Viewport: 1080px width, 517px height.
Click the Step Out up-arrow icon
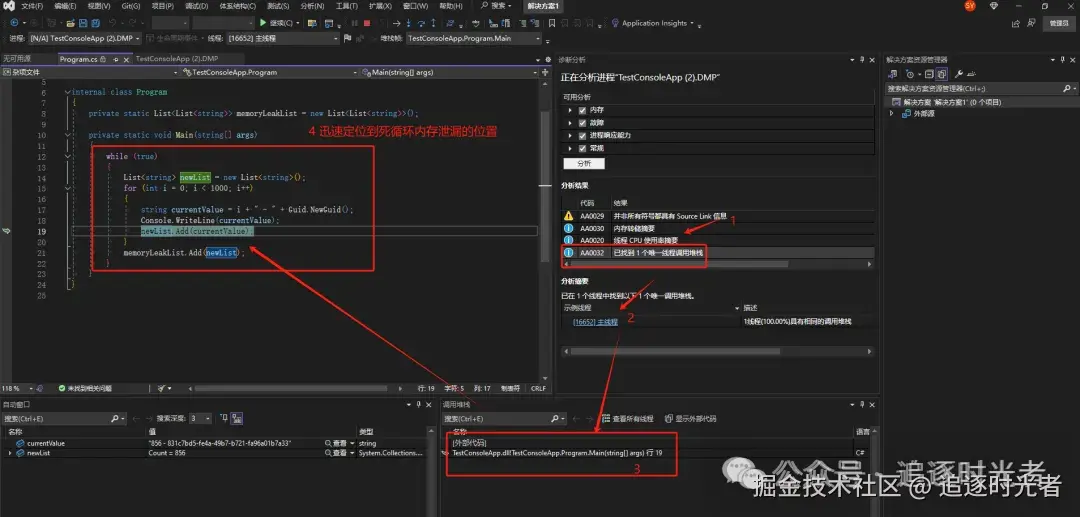[433, 23]
